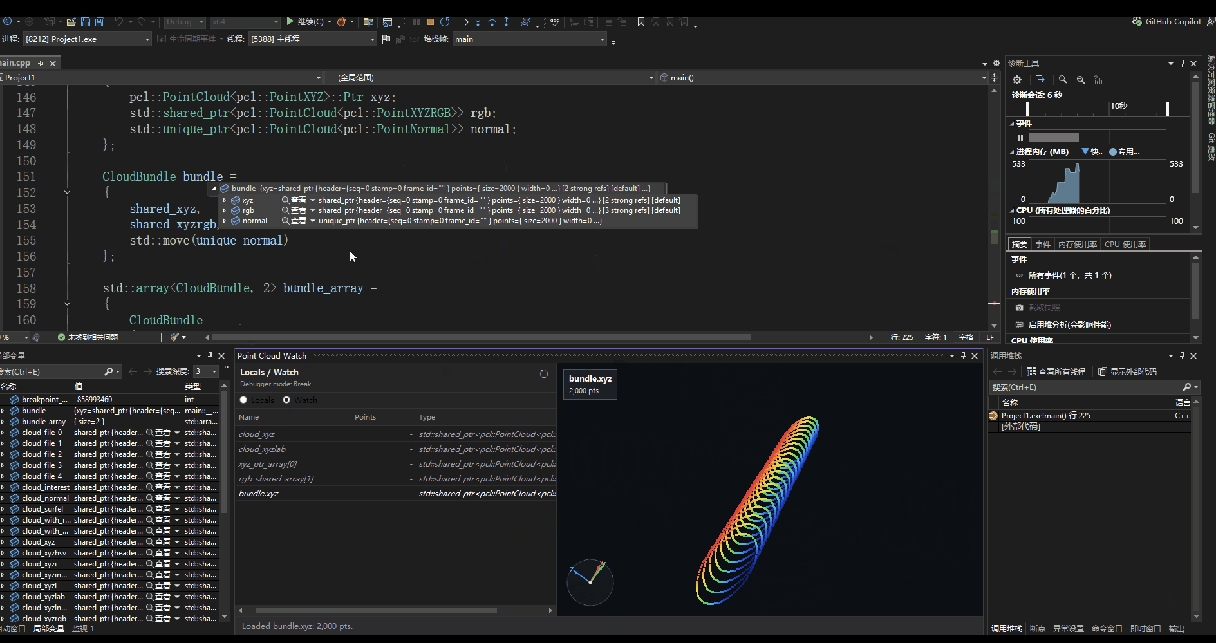Click the back arrow in Locals search bar
Screen dimensions: 1216x643
point(134,371)
